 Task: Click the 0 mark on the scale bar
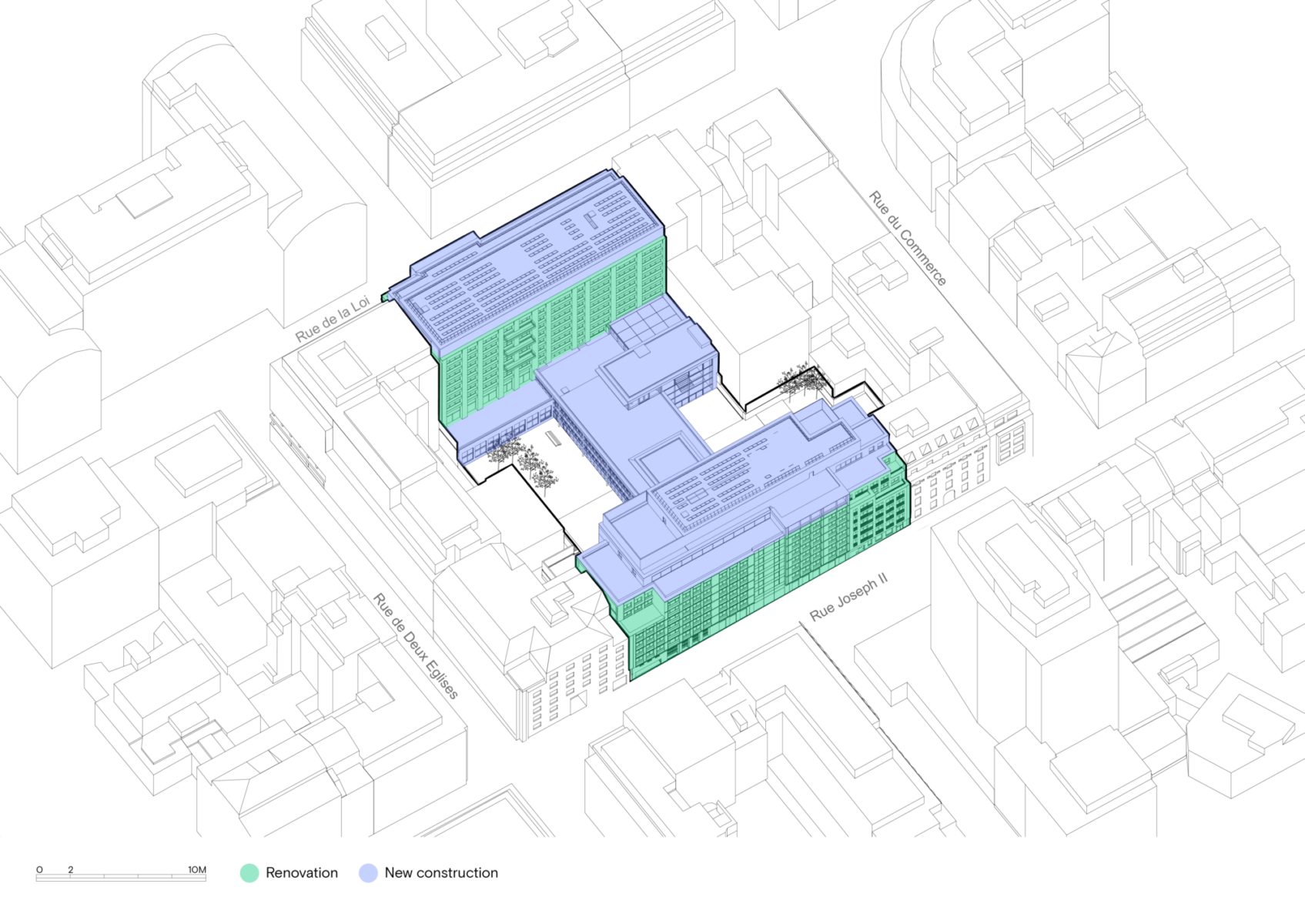tap(39, 869)
